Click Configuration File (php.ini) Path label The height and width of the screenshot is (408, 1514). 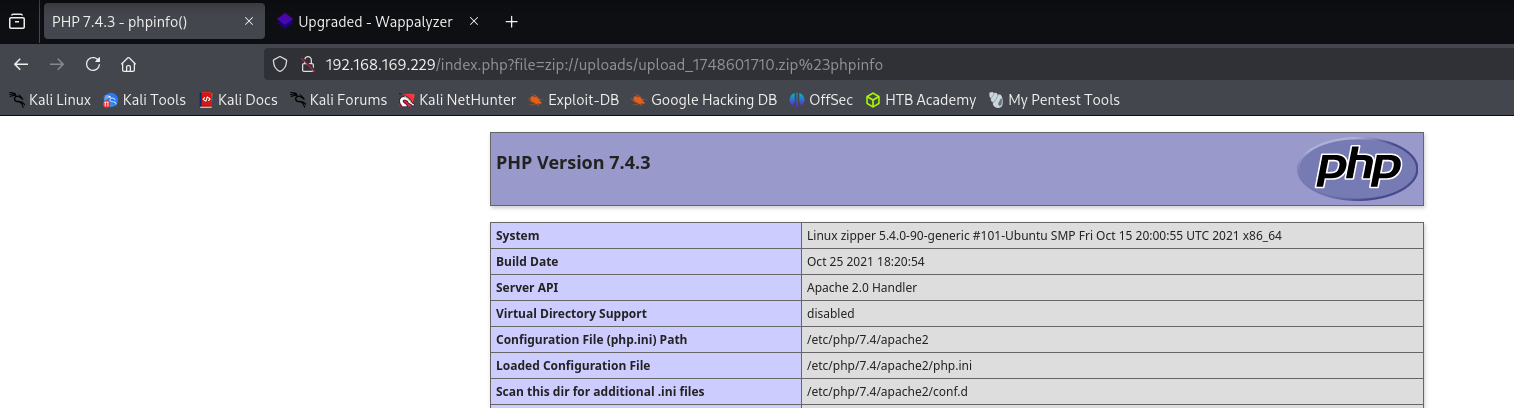646,340
